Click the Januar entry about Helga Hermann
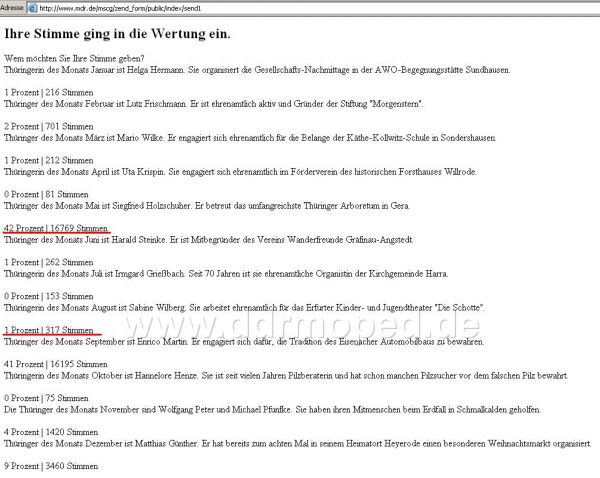 (257, 70)
